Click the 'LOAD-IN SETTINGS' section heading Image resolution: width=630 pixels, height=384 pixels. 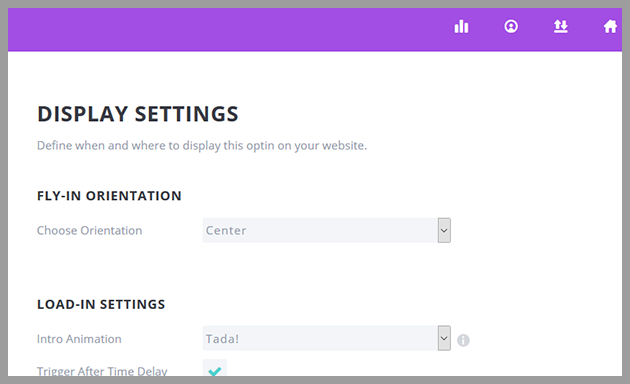point(101,304)
